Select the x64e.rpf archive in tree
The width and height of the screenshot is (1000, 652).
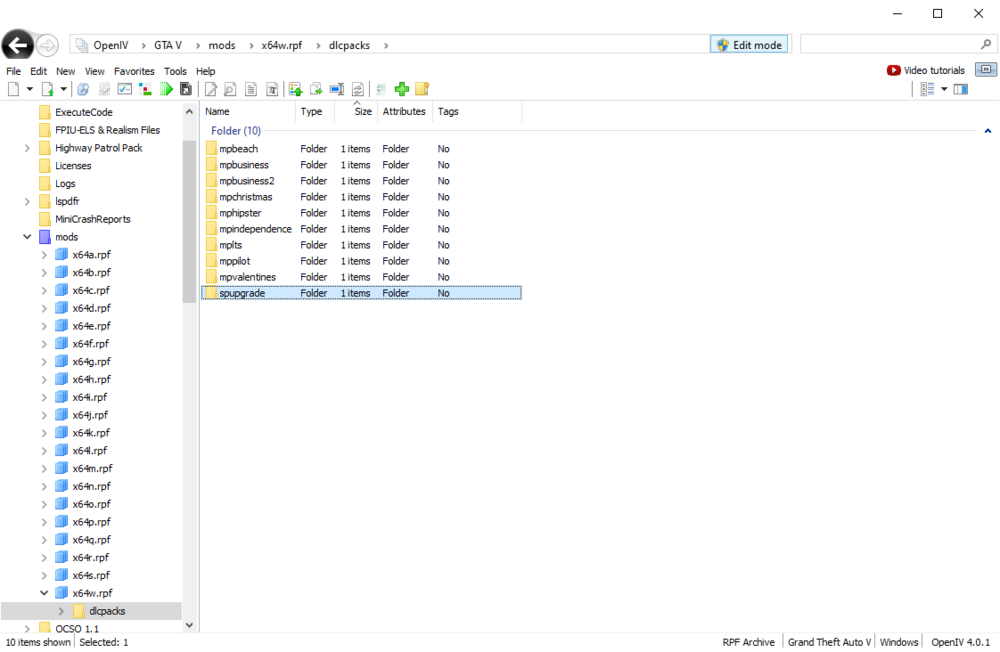pyautogui.click(x=91, y=326)
